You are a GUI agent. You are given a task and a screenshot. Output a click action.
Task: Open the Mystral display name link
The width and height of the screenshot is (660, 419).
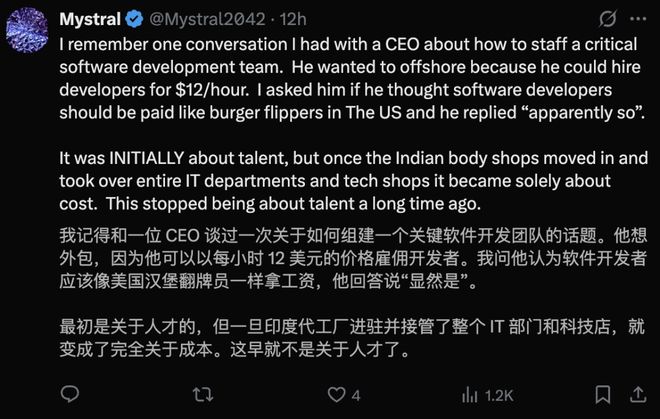pyautogui.click(x=89, y=19)
